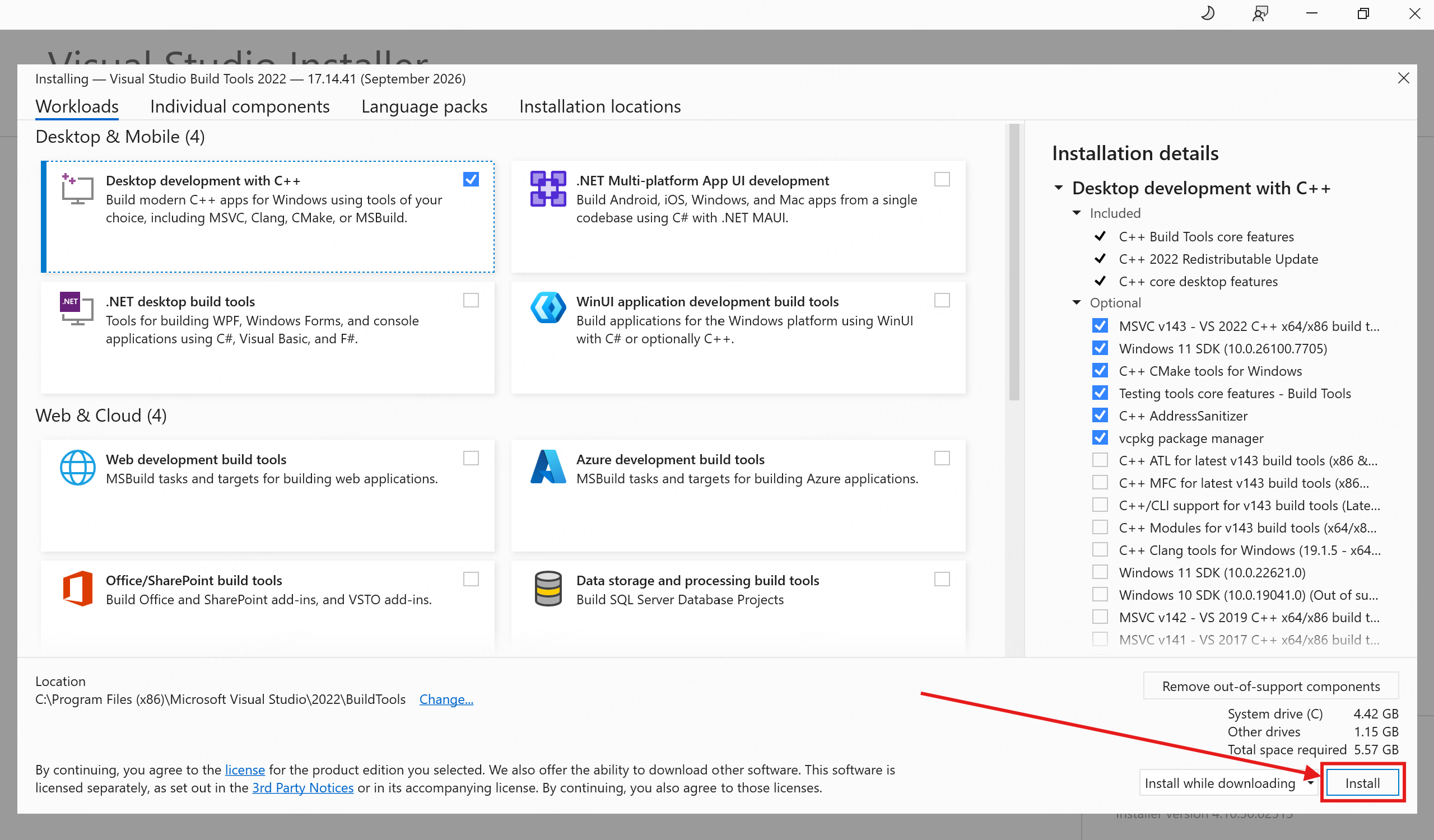Click the Install button
Viewport: 1434px width, 840px height.
click(1362, 783)
